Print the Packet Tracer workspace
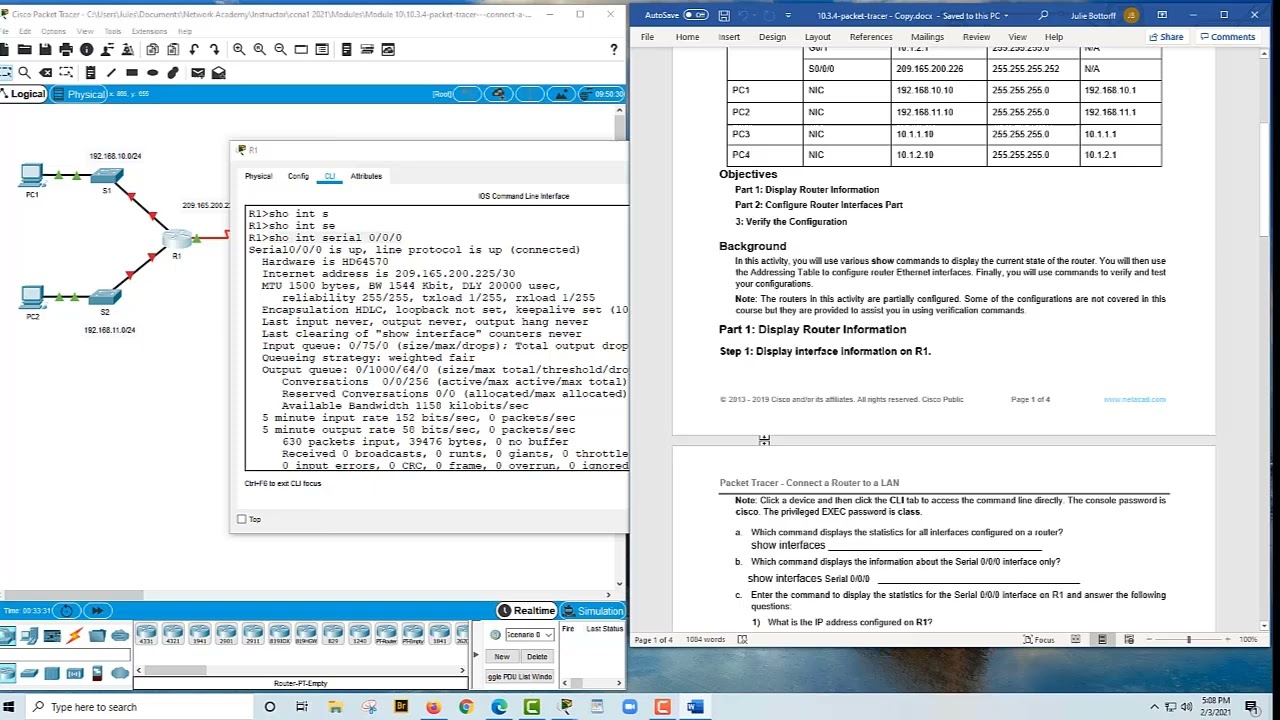The image size is (1280, 720). (66, 49)
